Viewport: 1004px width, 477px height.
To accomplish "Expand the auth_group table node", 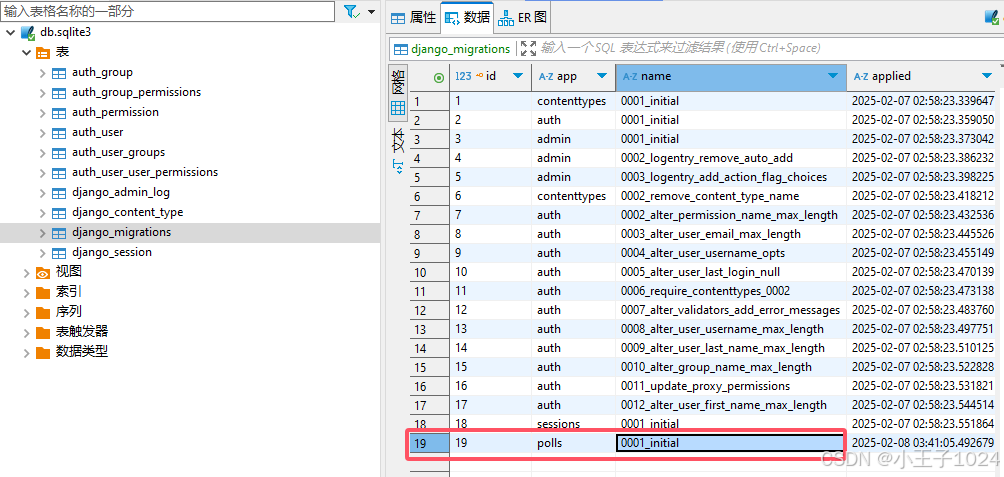I will tap(42, 73).
